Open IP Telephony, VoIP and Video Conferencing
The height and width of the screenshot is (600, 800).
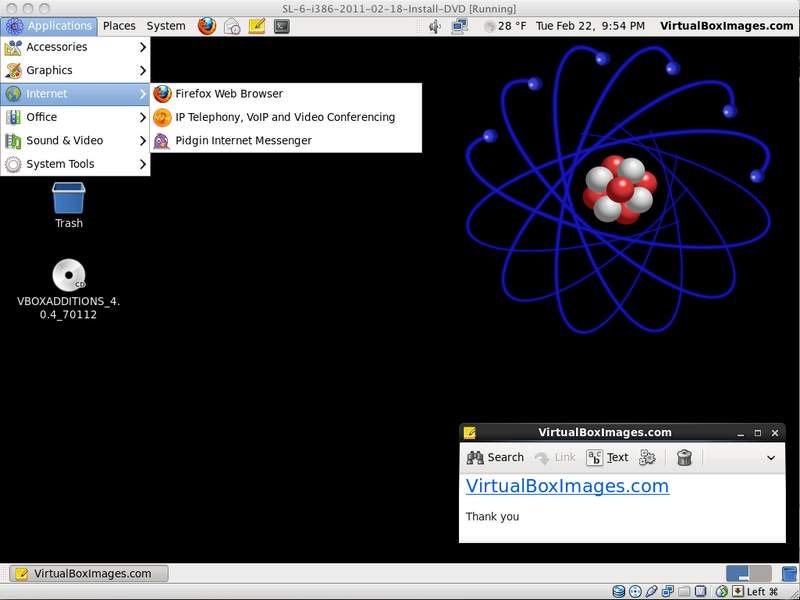tap(286, 117)
